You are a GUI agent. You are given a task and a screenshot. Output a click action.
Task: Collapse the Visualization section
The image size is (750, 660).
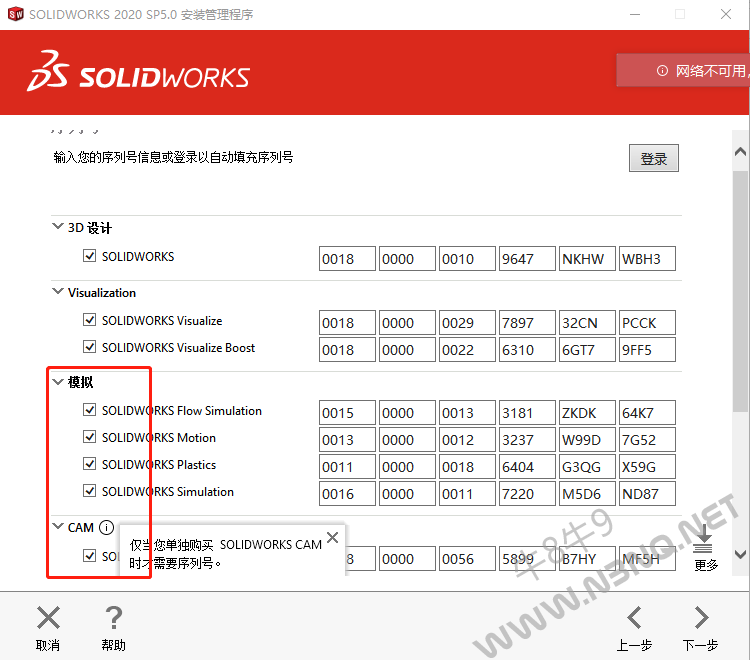click(57, 291)
